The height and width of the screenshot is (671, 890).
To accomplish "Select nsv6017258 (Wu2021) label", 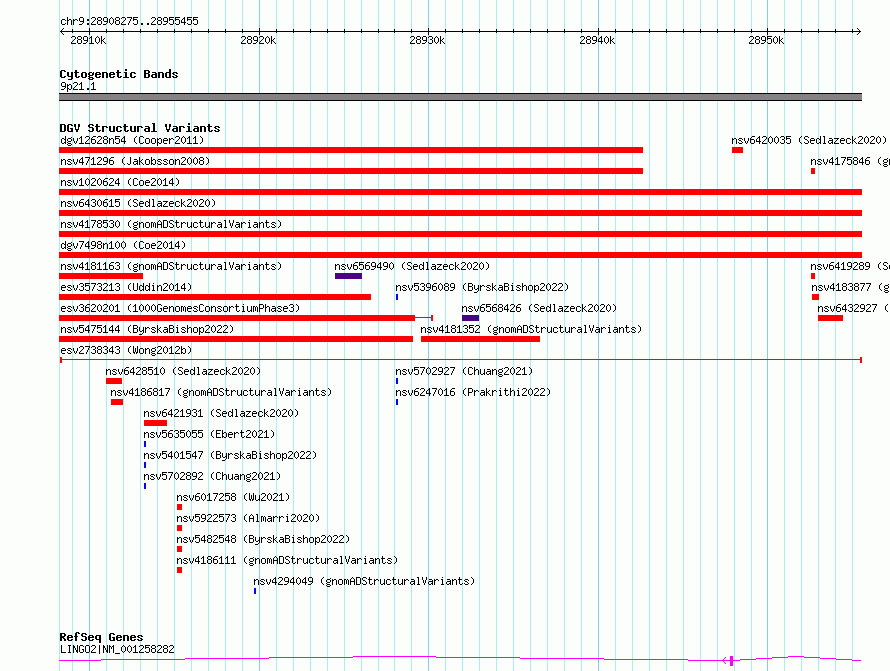I will [233, 497].
